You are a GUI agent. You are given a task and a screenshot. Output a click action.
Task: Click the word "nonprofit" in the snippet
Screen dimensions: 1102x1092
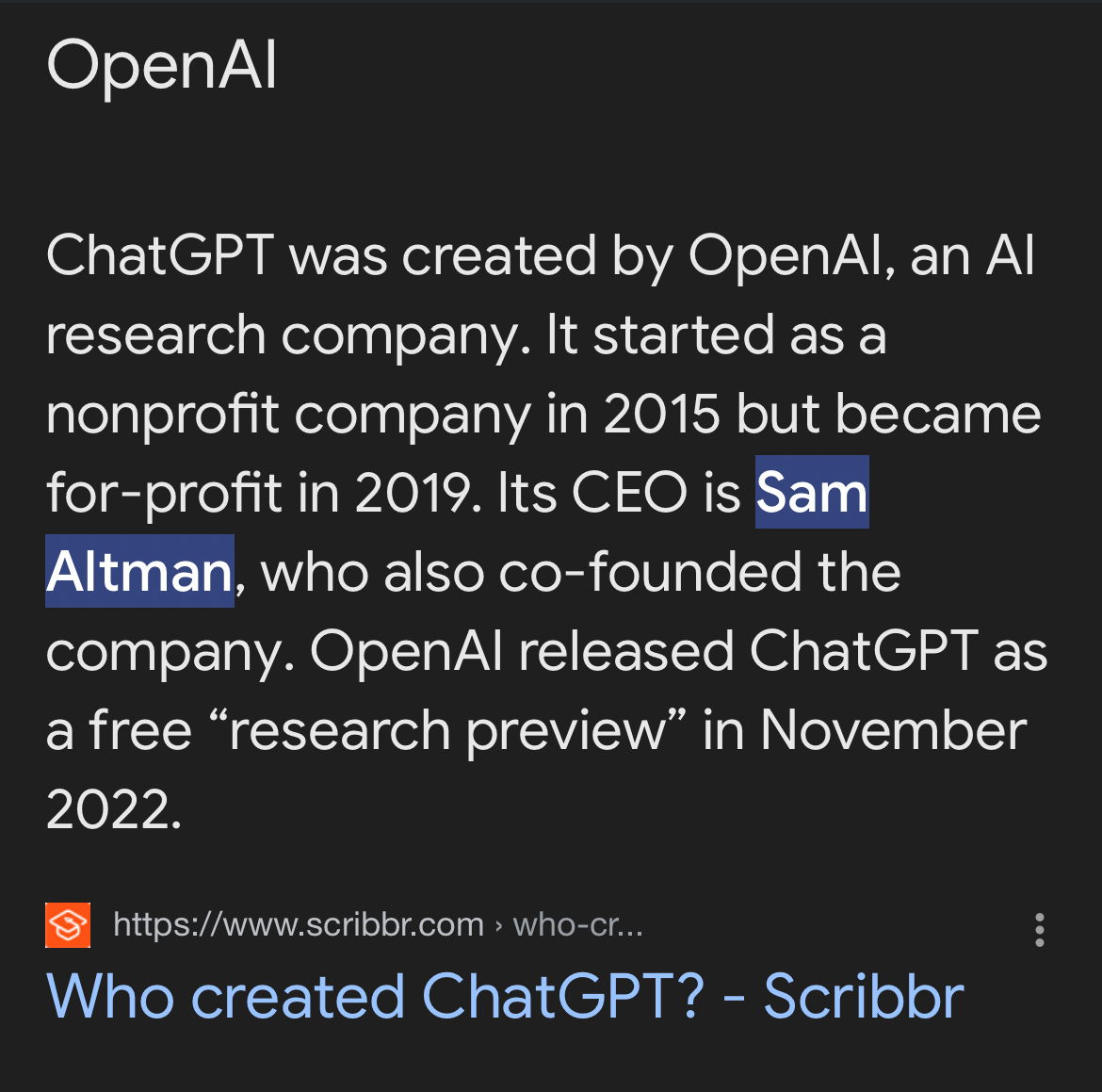(163, 414)
